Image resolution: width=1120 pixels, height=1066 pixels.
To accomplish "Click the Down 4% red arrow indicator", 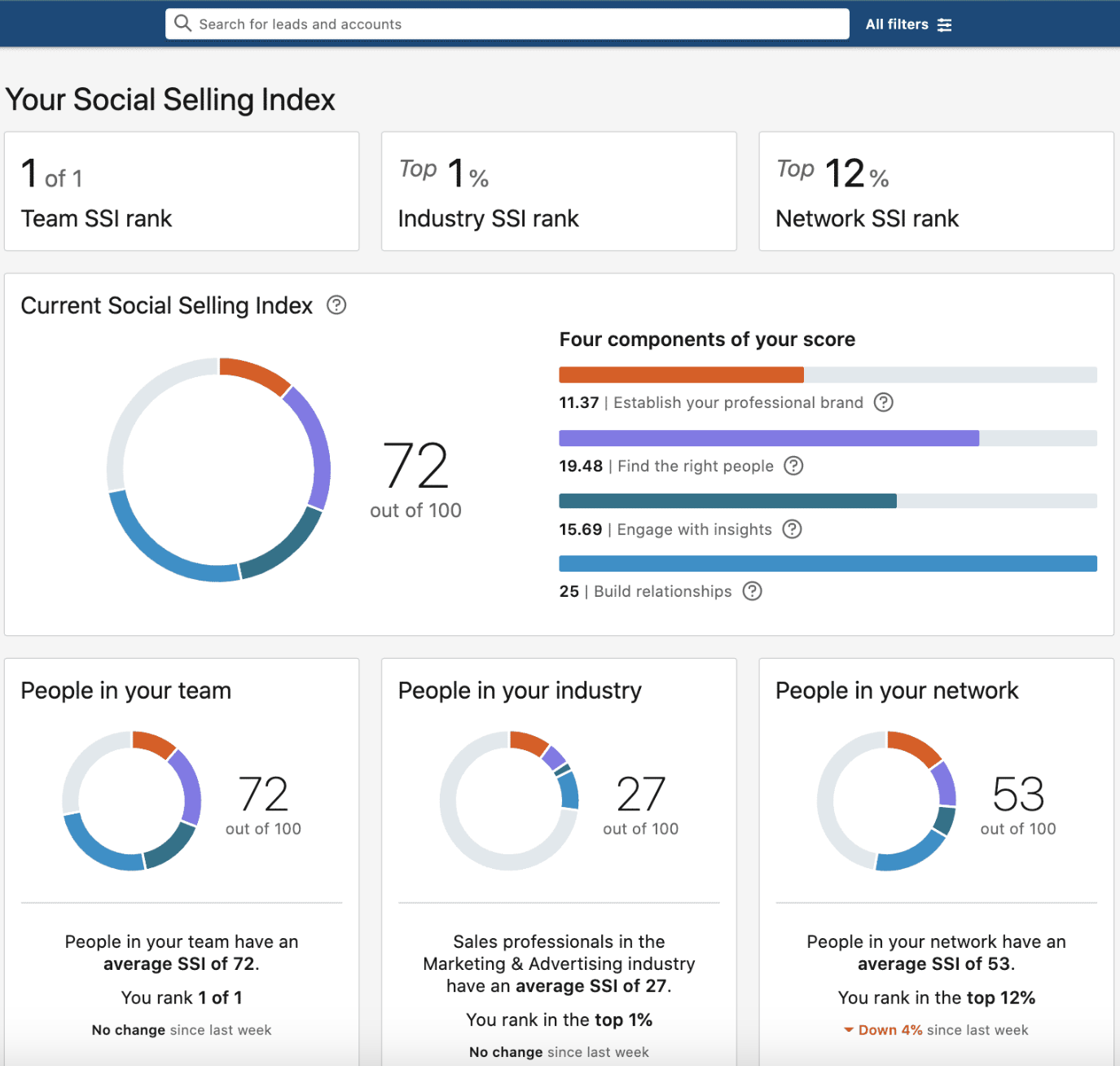I will (x=849, y=1029).
